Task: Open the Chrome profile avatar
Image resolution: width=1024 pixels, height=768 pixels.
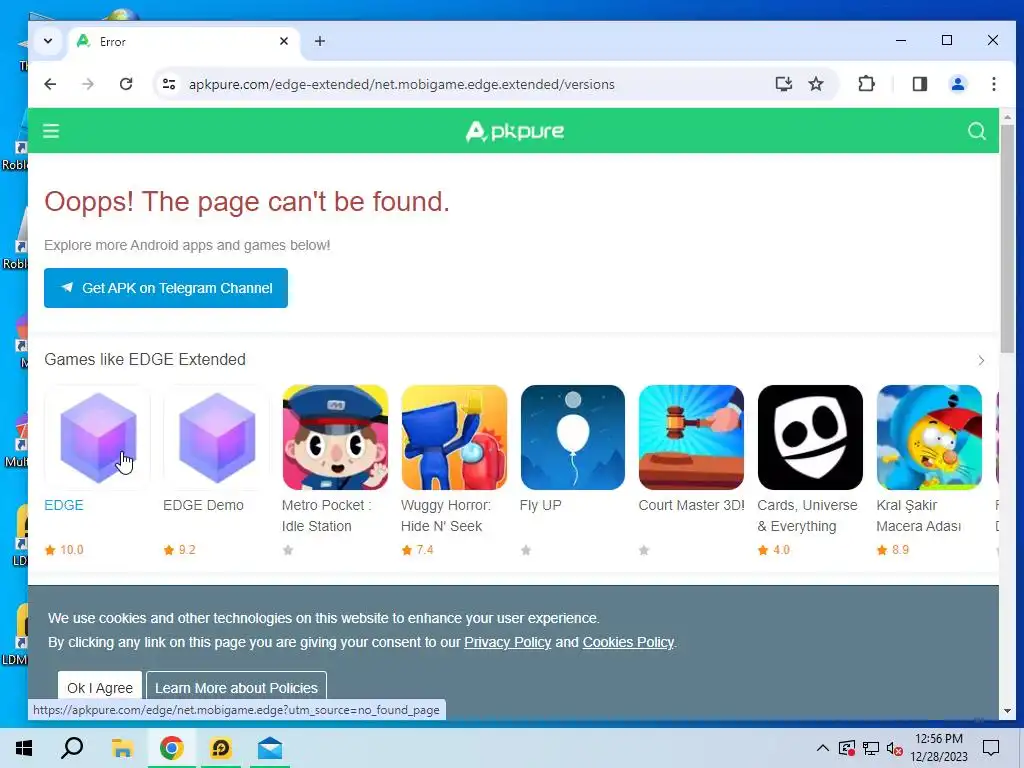Action: pos(957,84)
